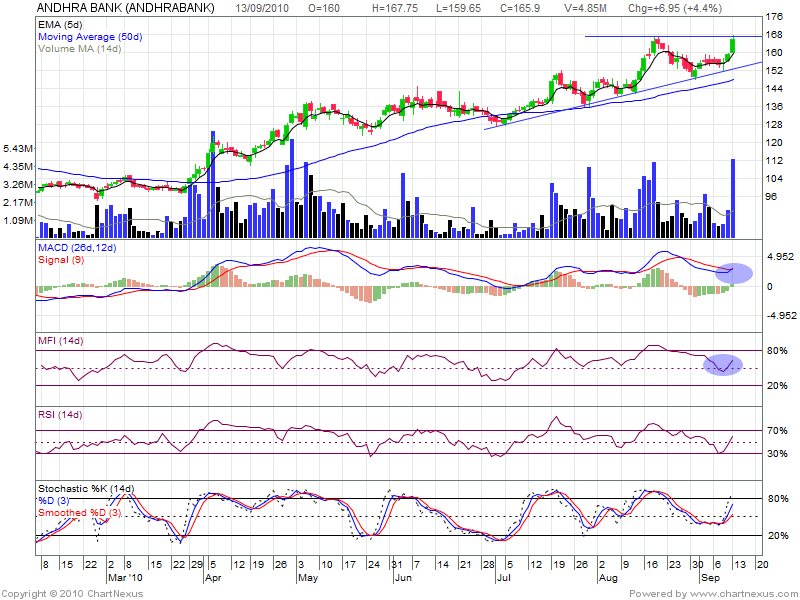The width and height of the screenshot is (800, 600).
Task: Select the Signal (9) legend label
Action: pyautogui.click(x=60, y=259)
